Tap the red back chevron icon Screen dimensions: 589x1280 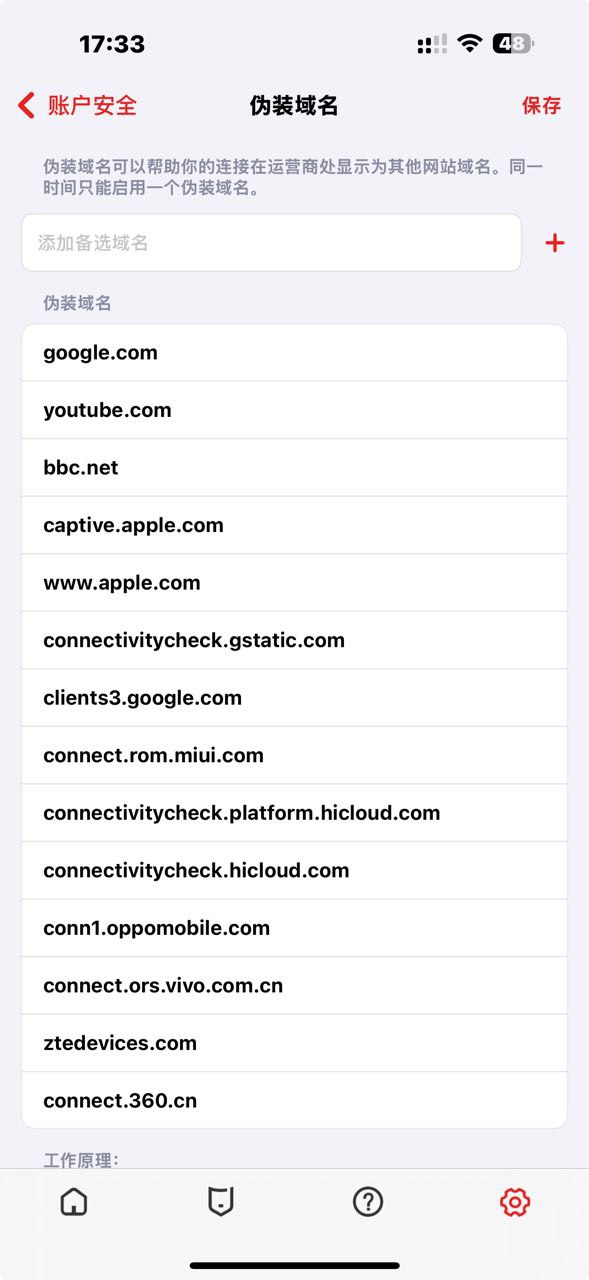click(x=27, y=105)
